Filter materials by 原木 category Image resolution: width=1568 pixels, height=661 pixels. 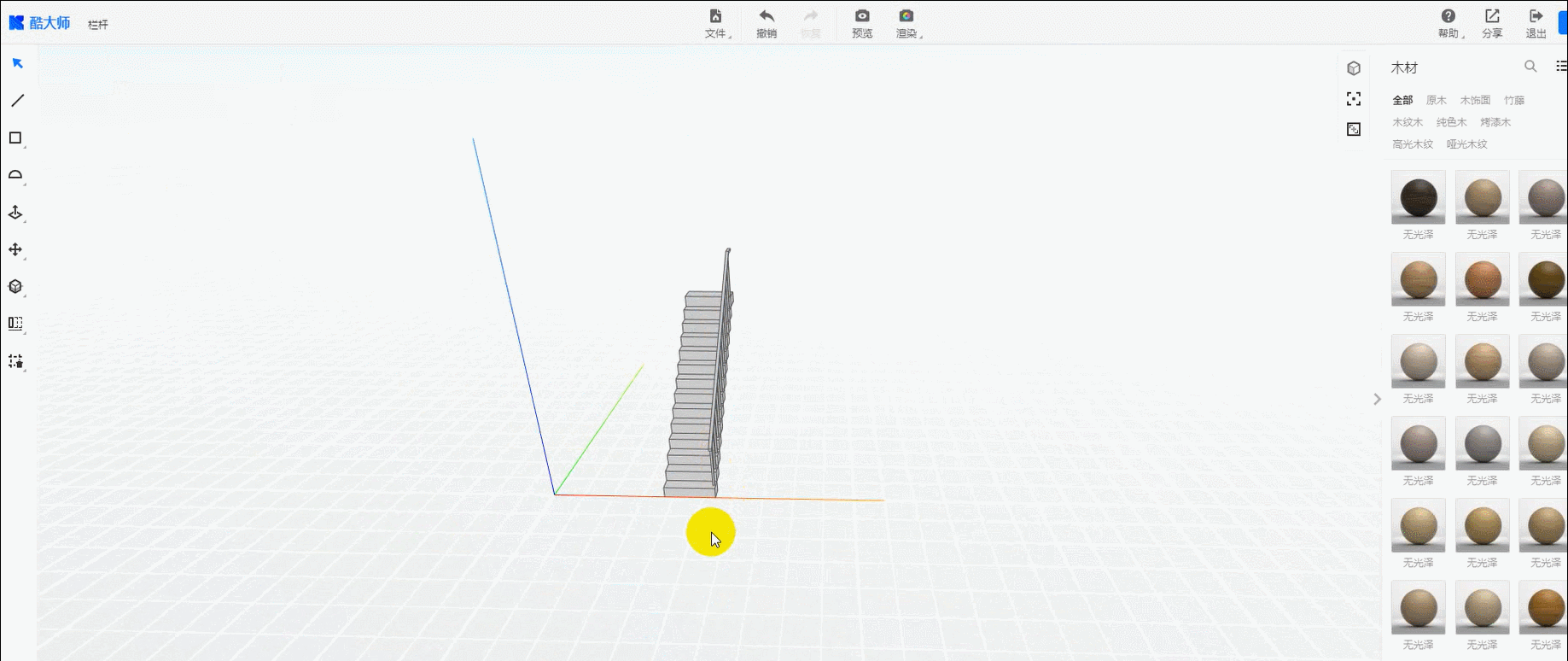pyautogui.click(x=1437, y=101)
